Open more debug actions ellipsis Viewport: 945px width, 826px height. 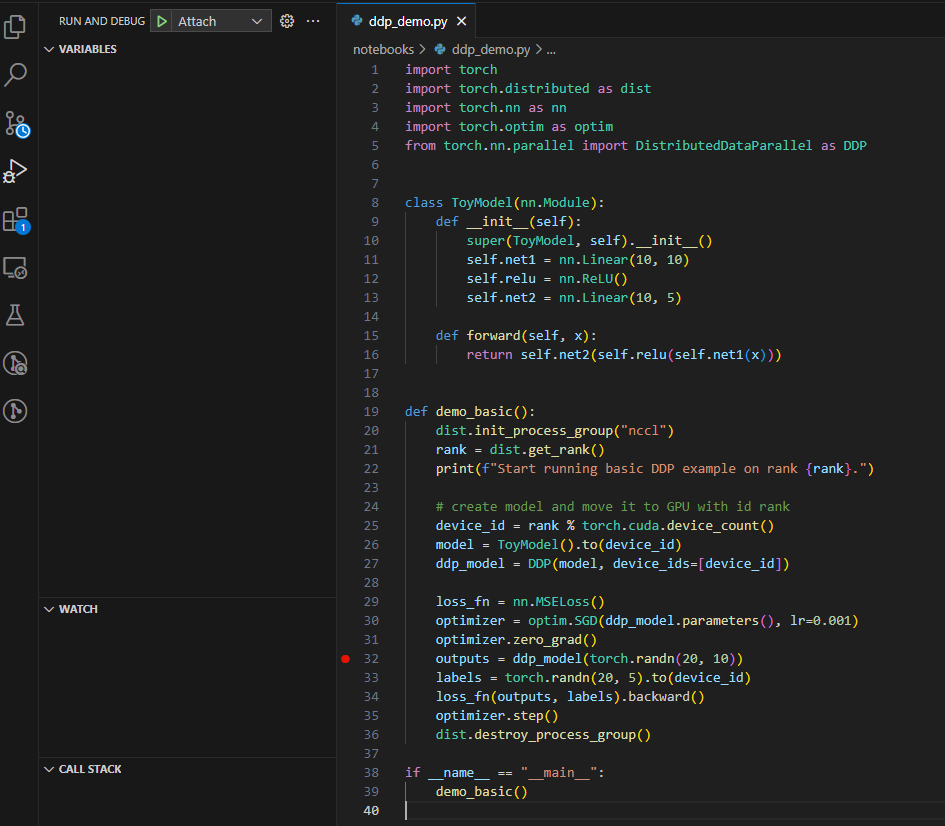point(313,20)
